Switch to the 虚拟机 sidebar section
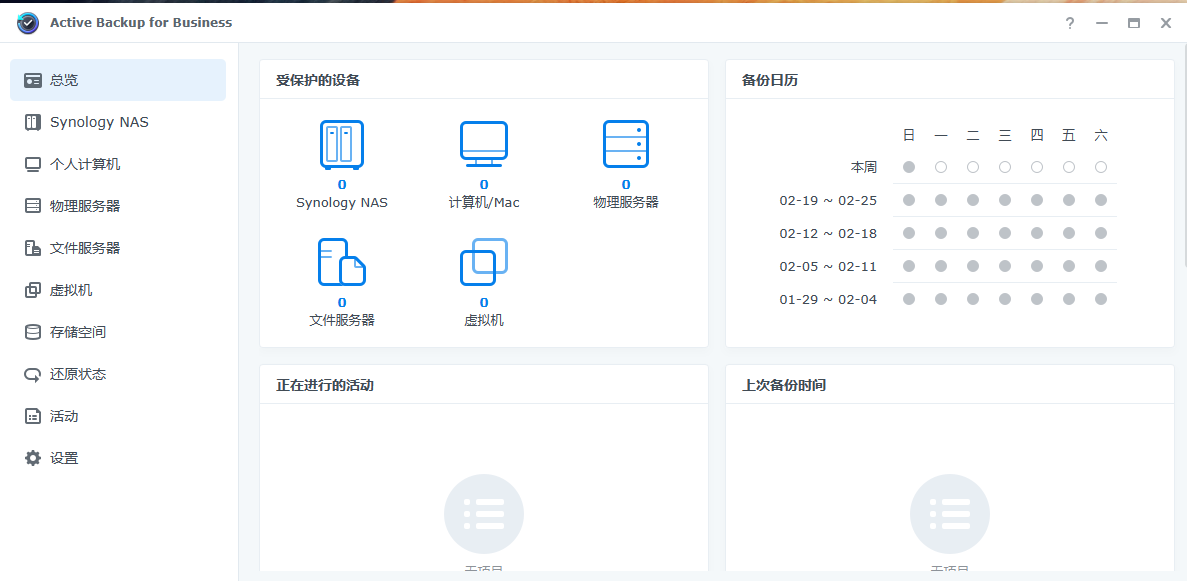Image resolution: width=1187 pixels, height=581 pixels. (x=118, y=290)
